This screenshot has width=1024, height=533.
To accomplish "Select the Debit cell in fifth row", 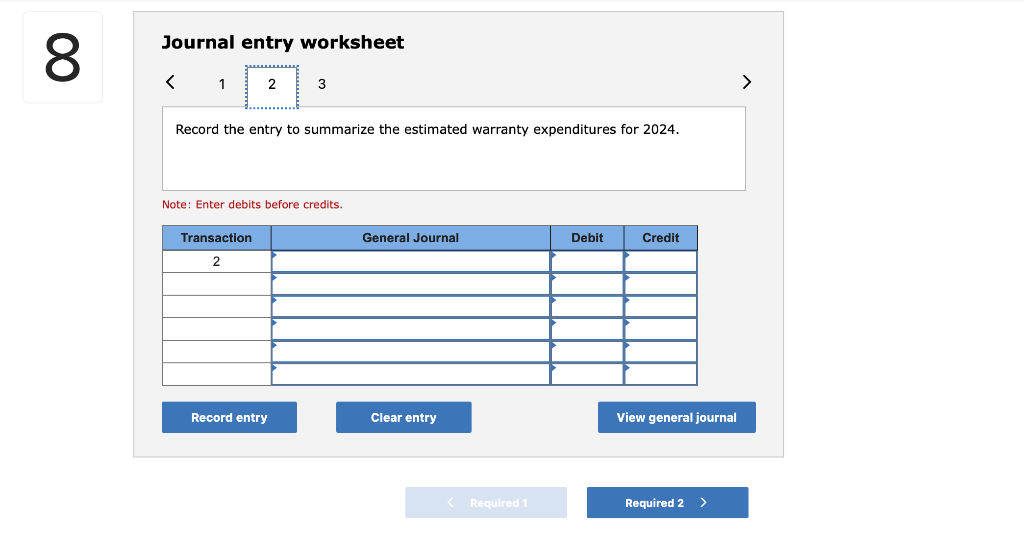I will [587, 351].
